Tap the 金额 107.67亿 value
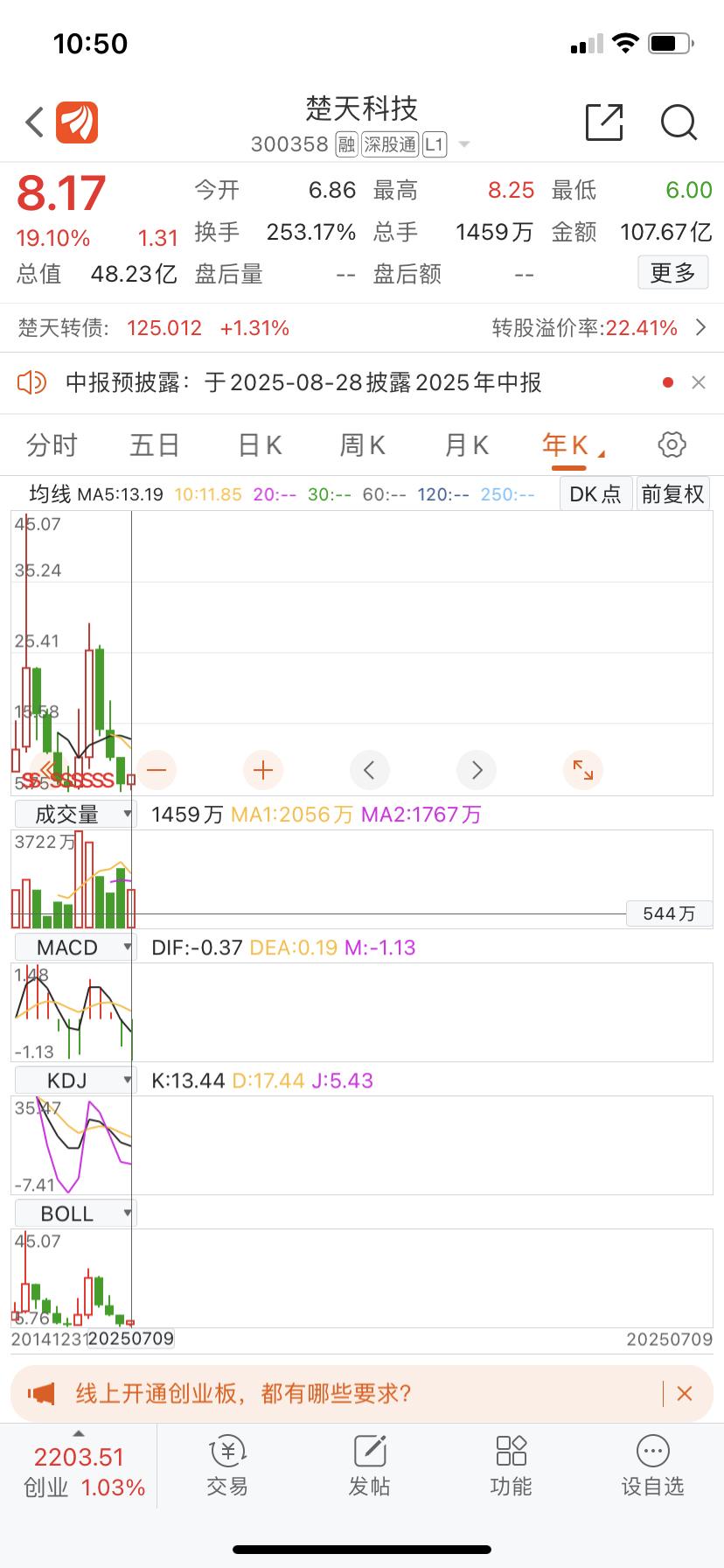724x1568 pixels. point(666,232)
